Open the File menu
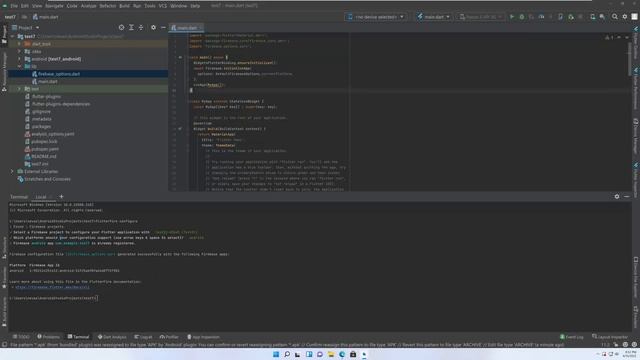The width and height of the screenshot is (640, 360). 14,6
